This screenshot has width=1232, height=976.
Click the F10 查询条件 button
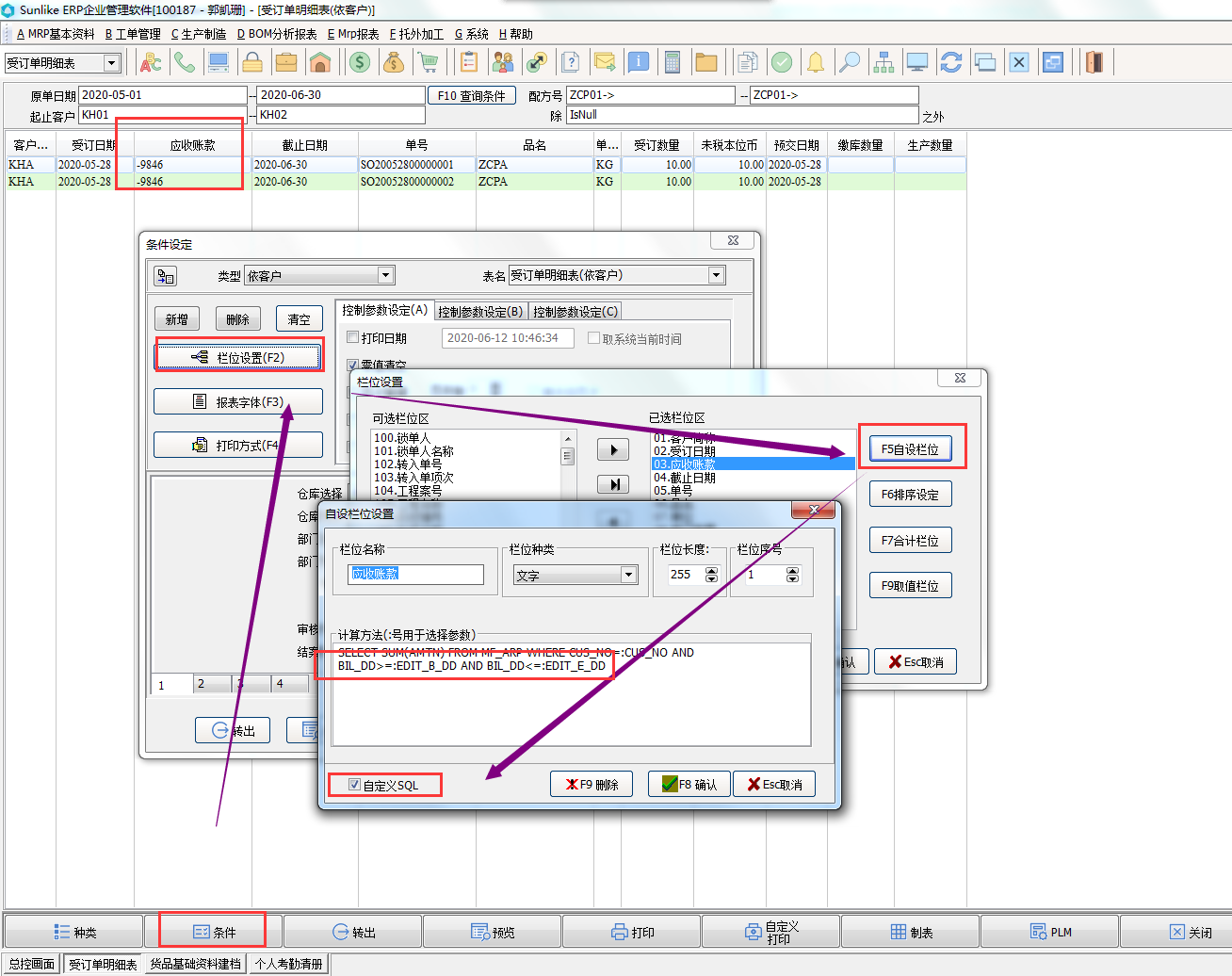click(x=472, y=95)
